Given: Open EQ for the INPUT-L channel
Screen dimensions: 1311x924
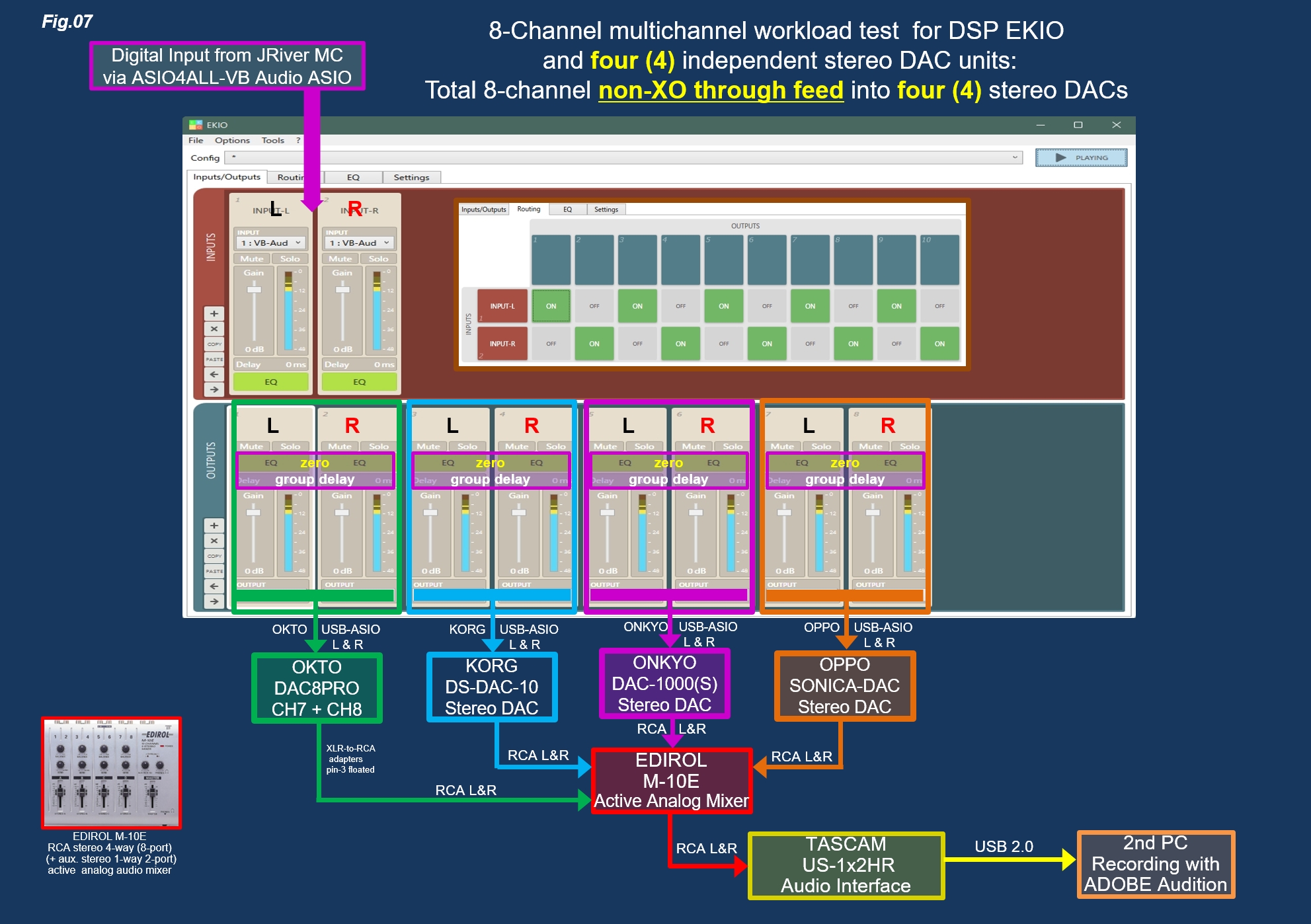Looking at the screenshot, I should coord(271,381).
